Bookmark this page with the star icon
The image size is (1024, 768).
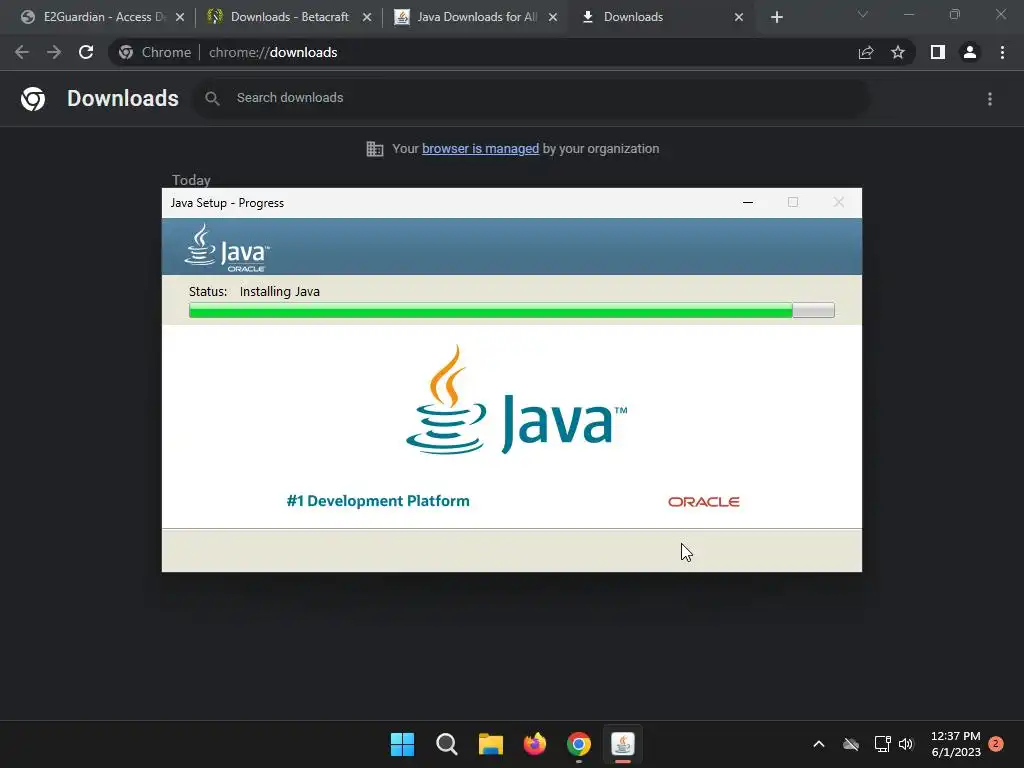coord(898,52)
